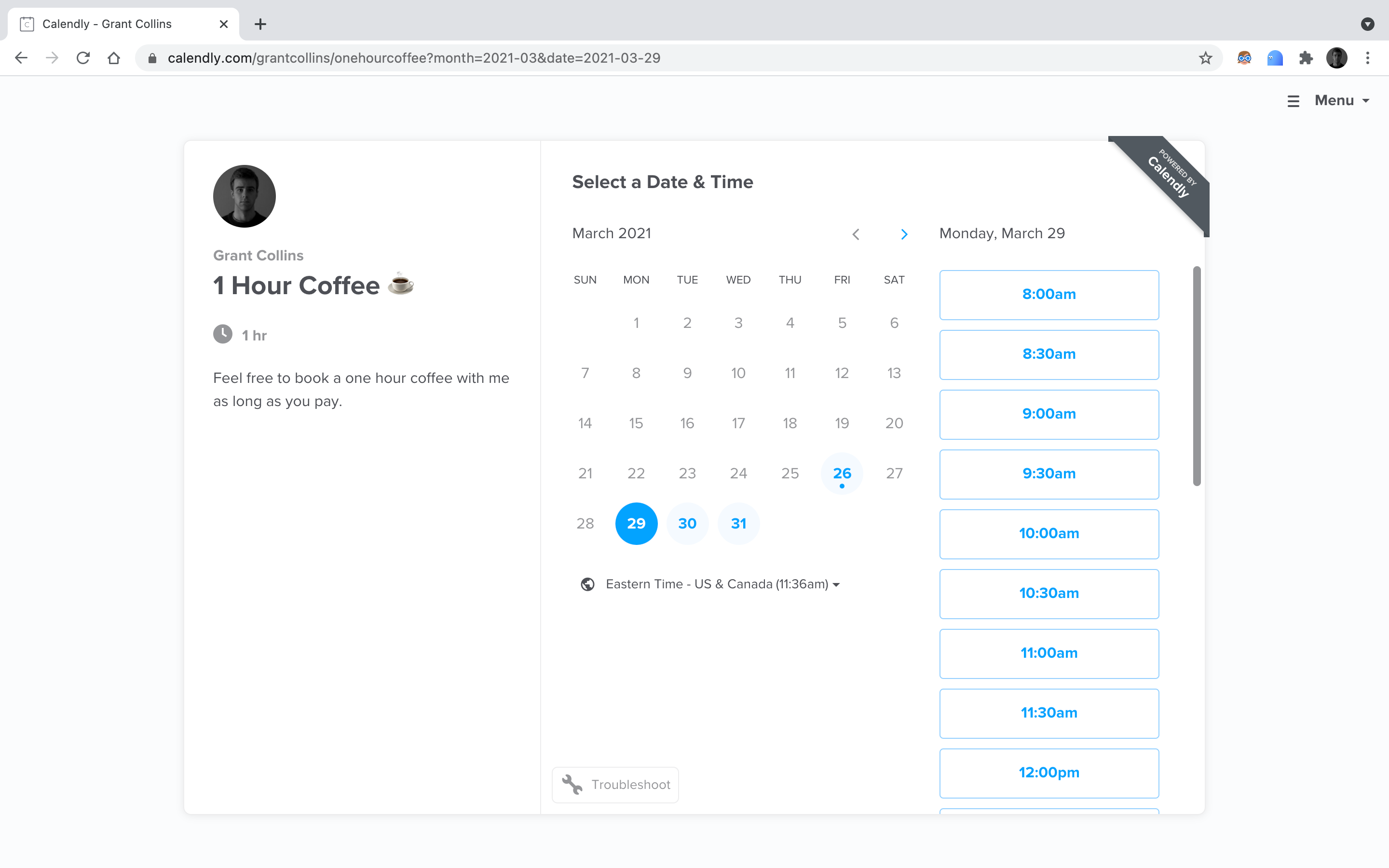Select Friday March 26 on the calendar

[x=842, y=474]
